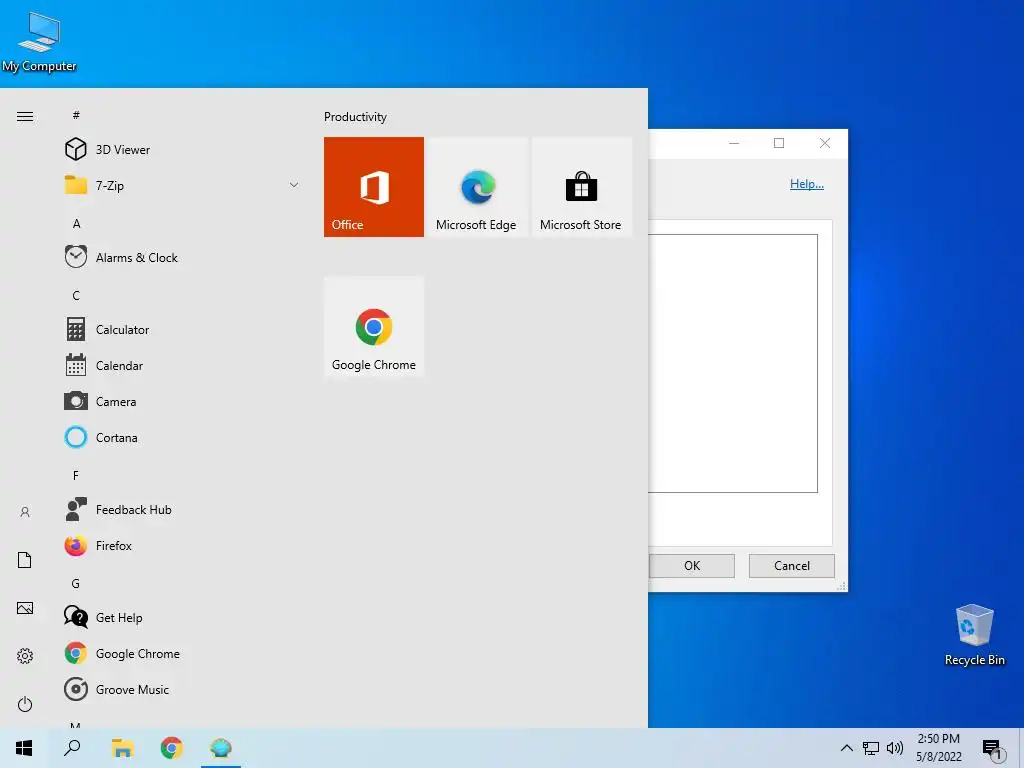Viewport: 1024px width, 768px height.
Task: Open File Explorer from taskbar
Action: 122,748
